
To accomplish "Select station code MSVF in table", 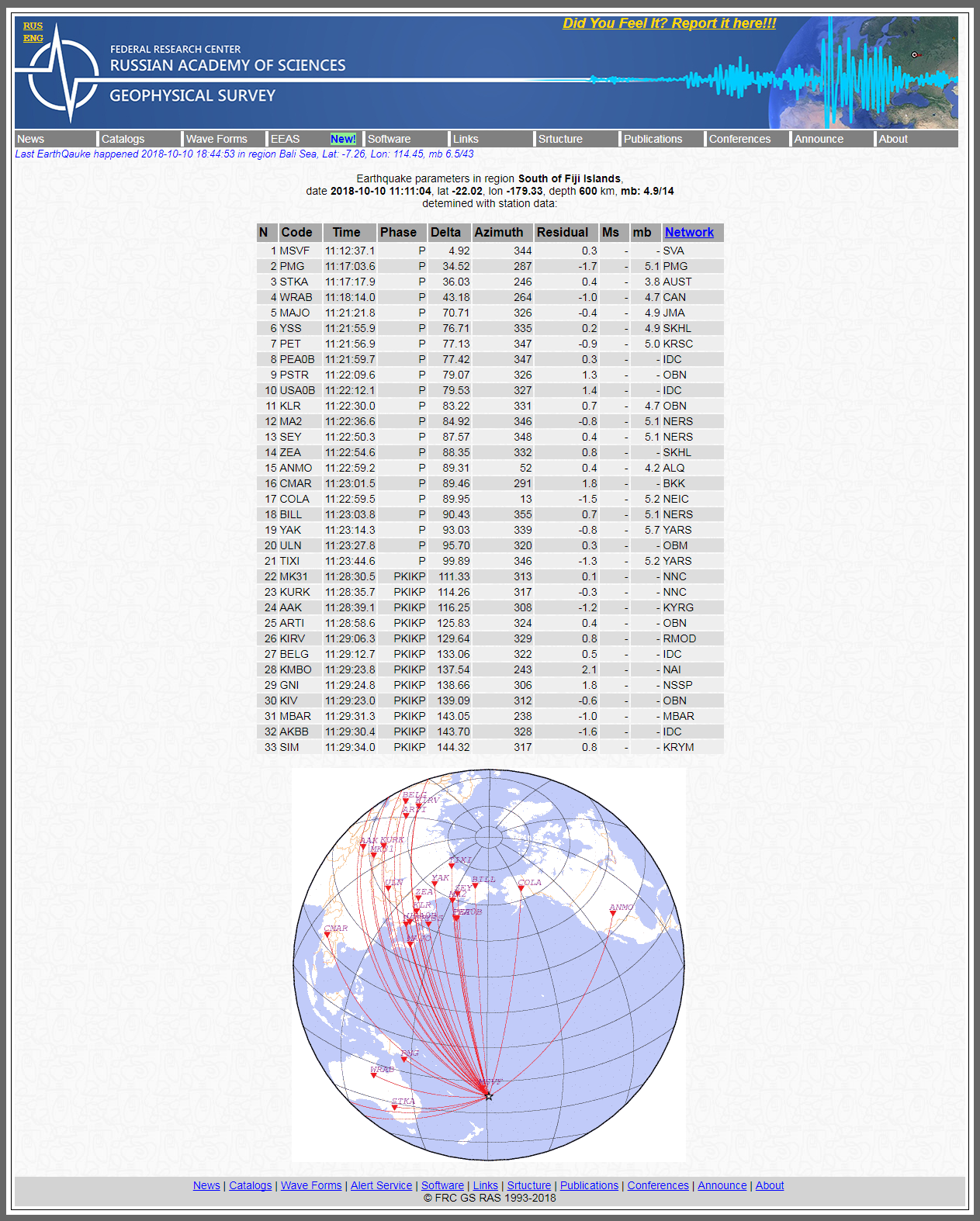I will 295,251.
